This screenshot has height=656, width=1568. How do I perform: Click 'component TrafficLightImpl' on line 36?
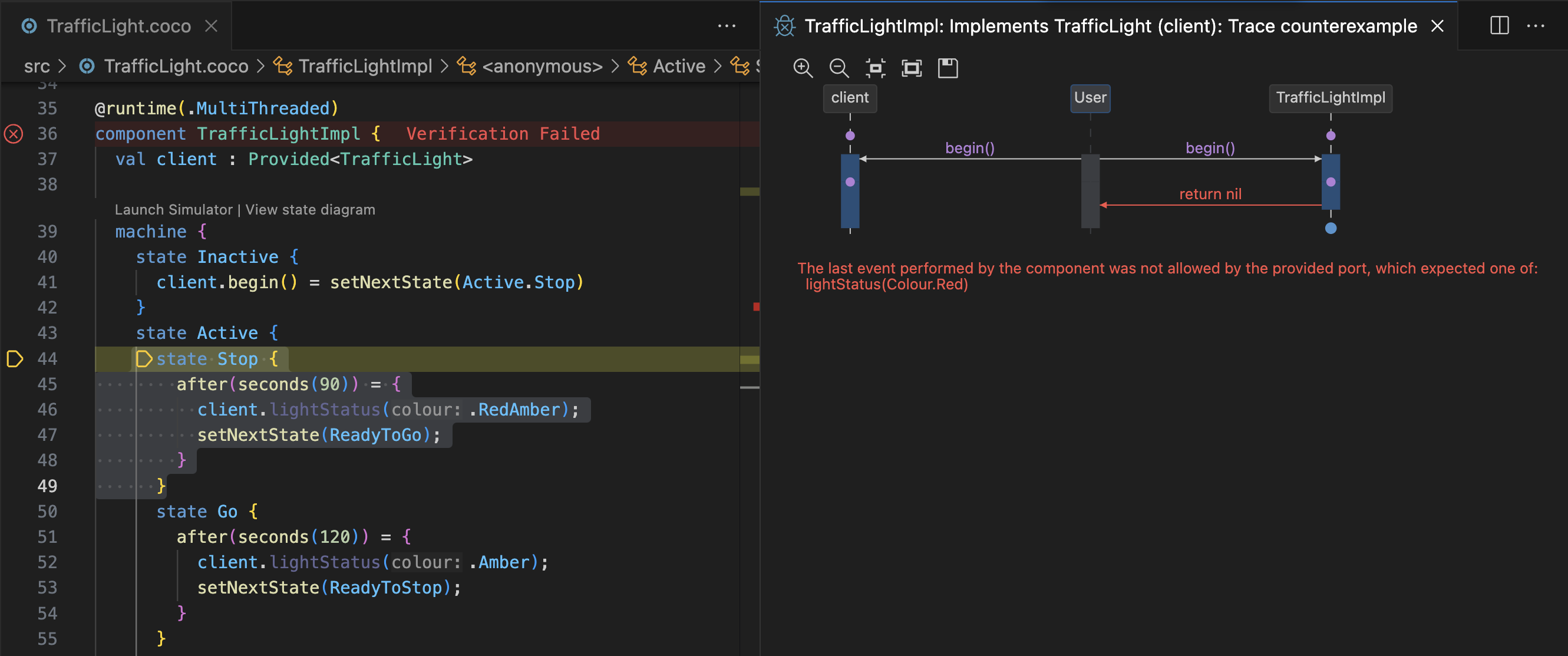pyautogui.click(x=227, y=134)
